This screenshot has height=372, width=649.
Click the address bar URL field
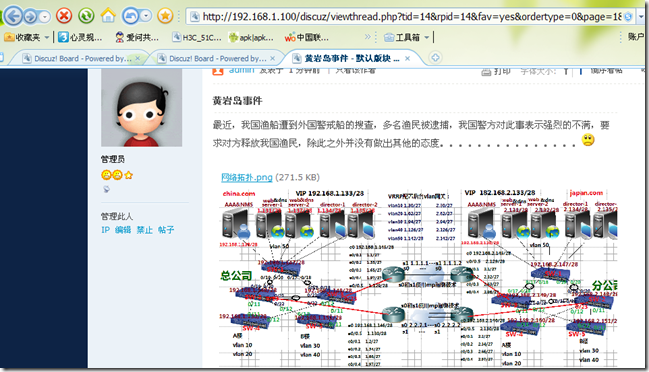[411, 17]
